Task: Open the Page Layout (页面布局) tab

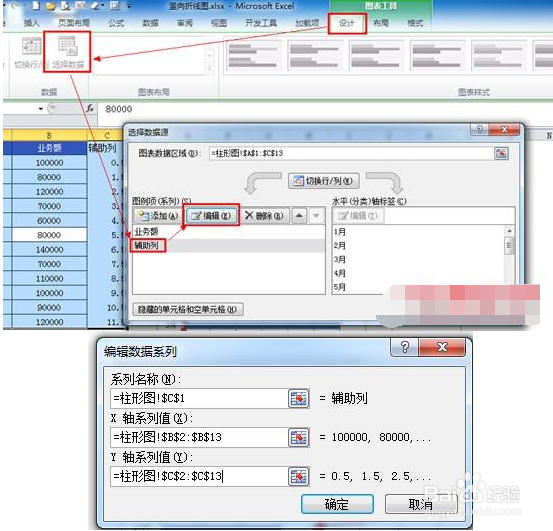Action: pyautogui.click(x=74, y=23)
